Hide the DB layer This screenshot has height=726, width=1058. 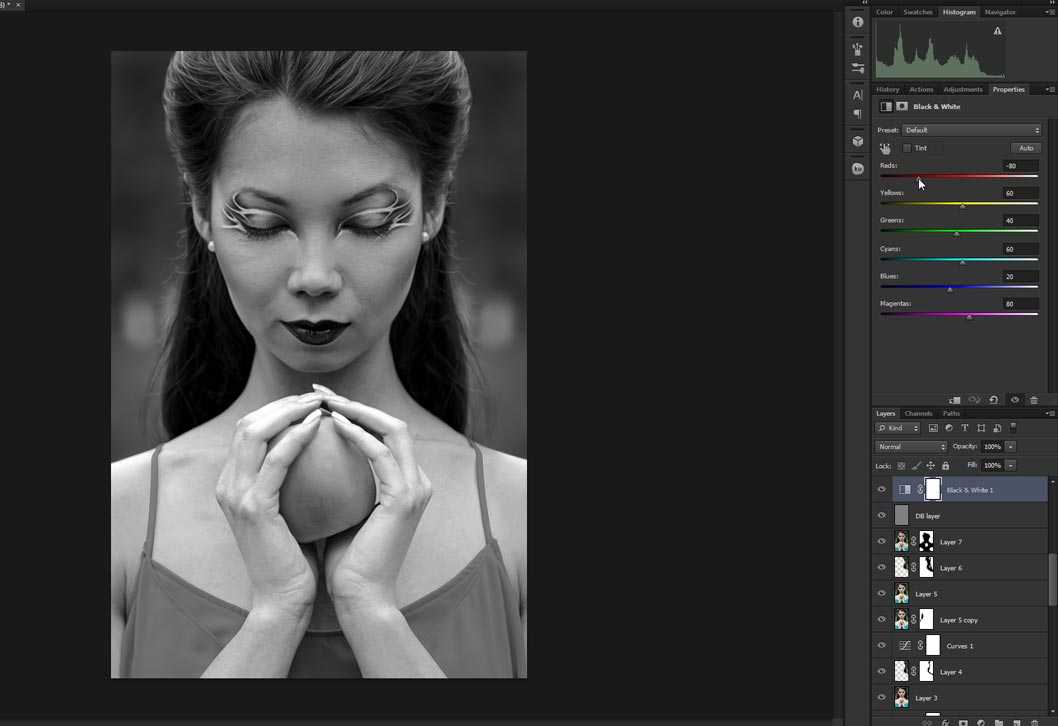point(882,515)
